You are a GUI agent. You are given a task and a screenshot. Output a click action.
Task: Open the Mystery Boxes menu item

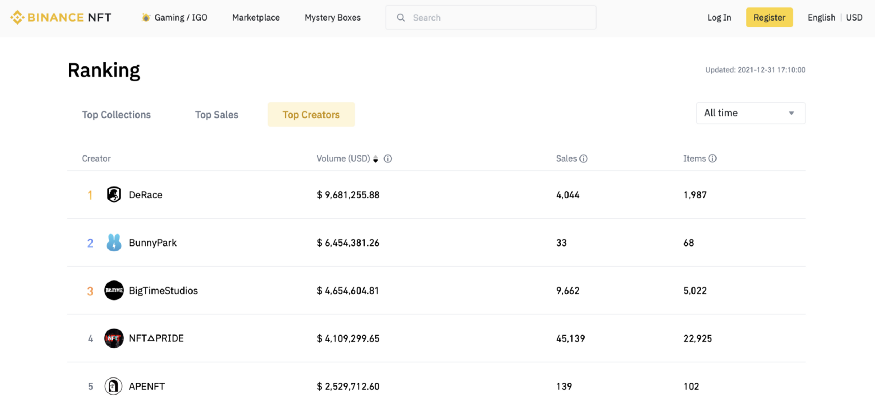point(333,17)
